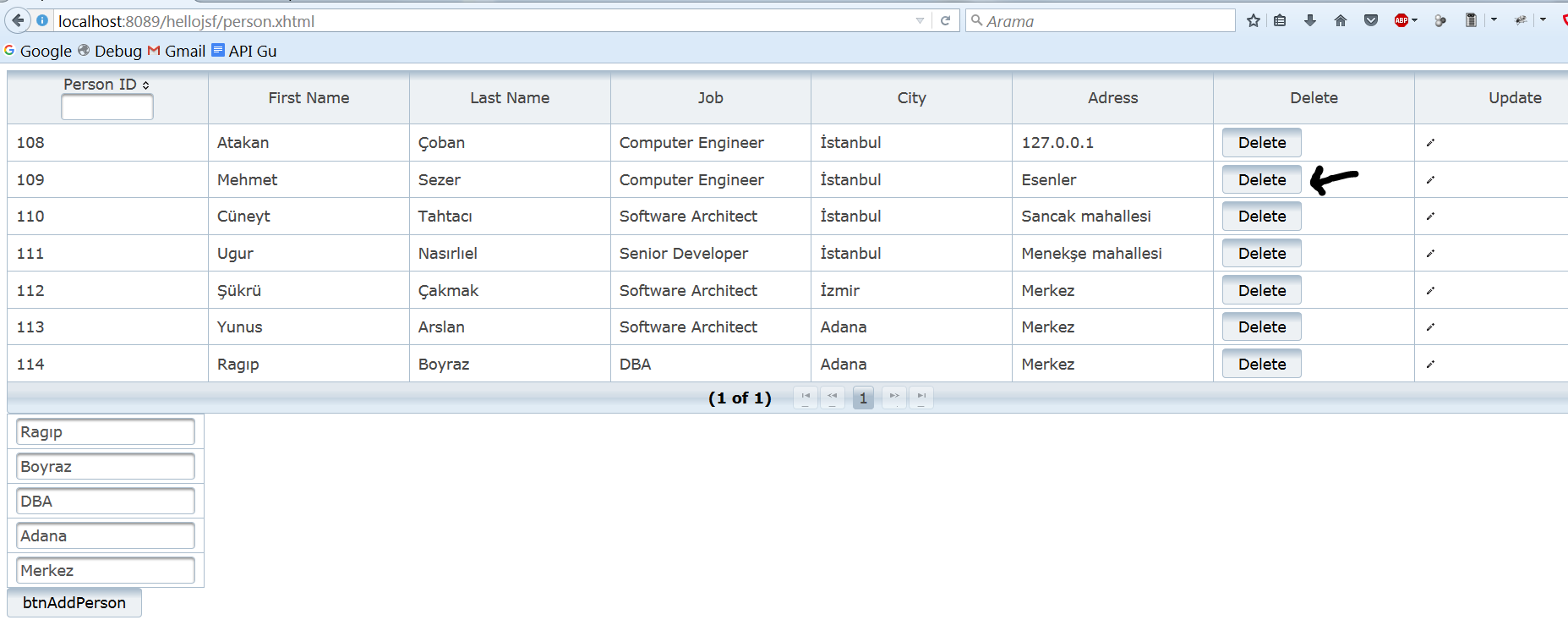Image resolution: width=1568 pixels, height=631 pixels.
Task: Click the Last Name column header
Action: click(x=510, y=98)
